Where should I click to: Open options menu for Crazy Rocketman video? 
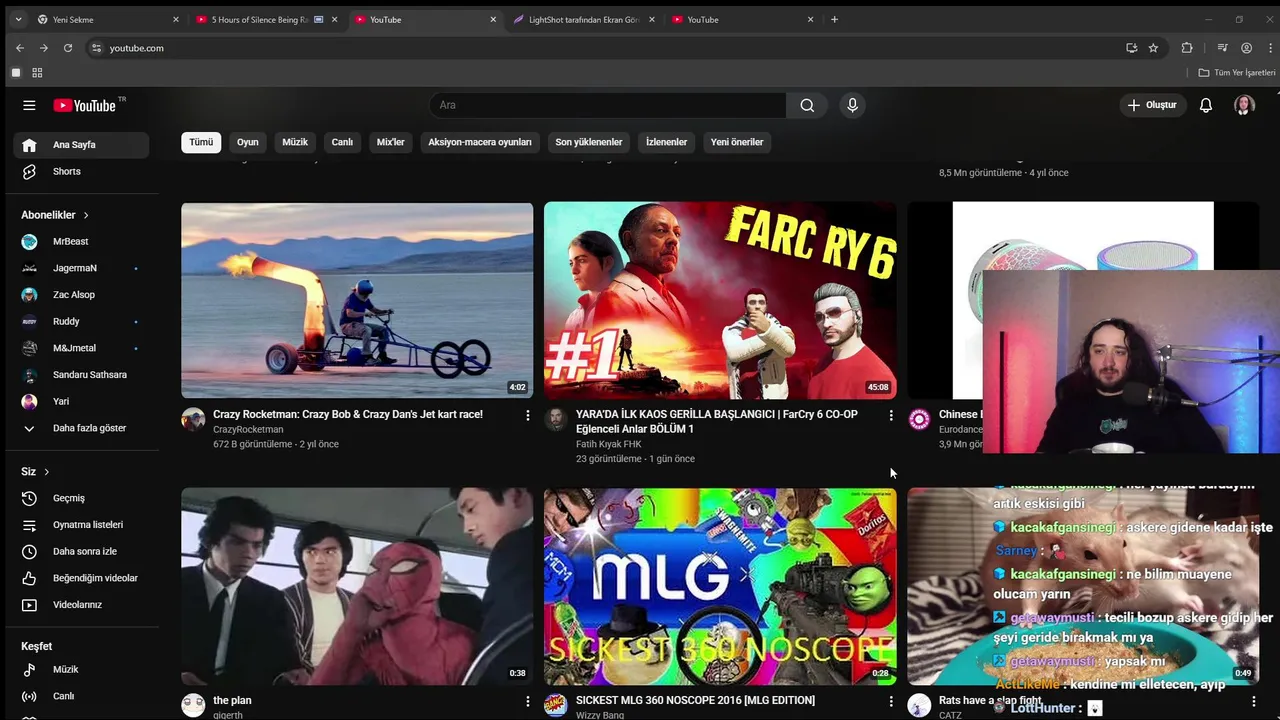click(x=528, y=415)
